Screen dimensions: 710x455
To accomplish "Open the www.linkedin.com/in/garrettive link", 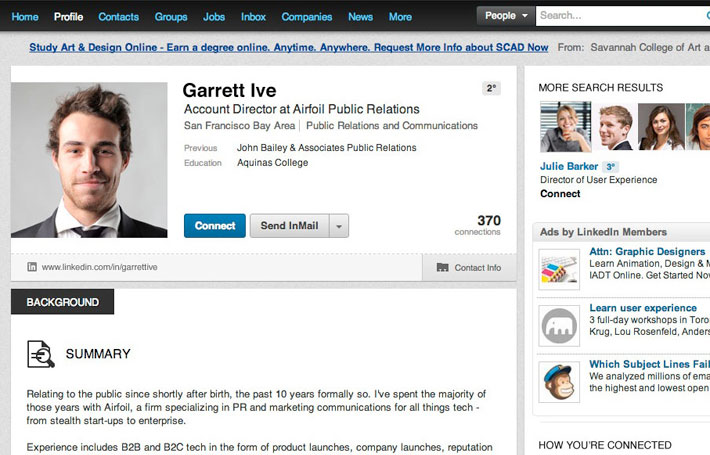I will (100, 267).
